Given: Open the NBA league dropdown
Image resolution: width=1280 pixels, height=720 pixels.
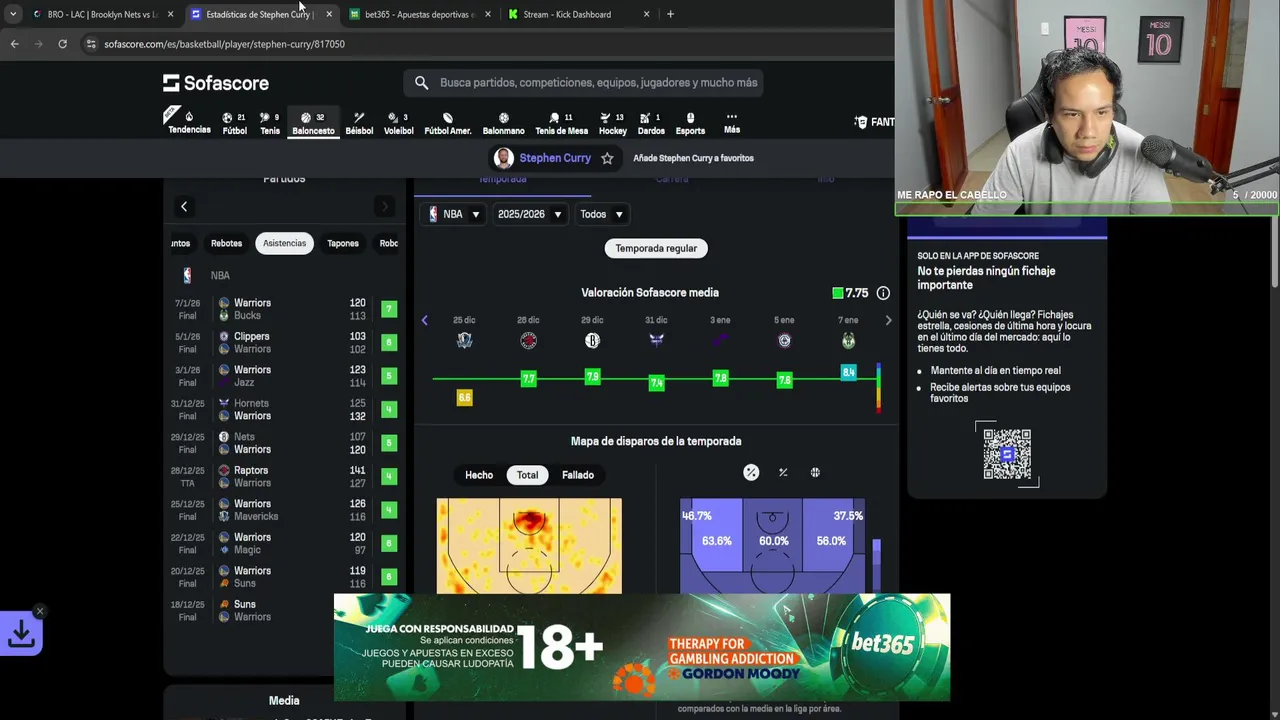Looking at the screenshot, I should (x=455, y=214).
